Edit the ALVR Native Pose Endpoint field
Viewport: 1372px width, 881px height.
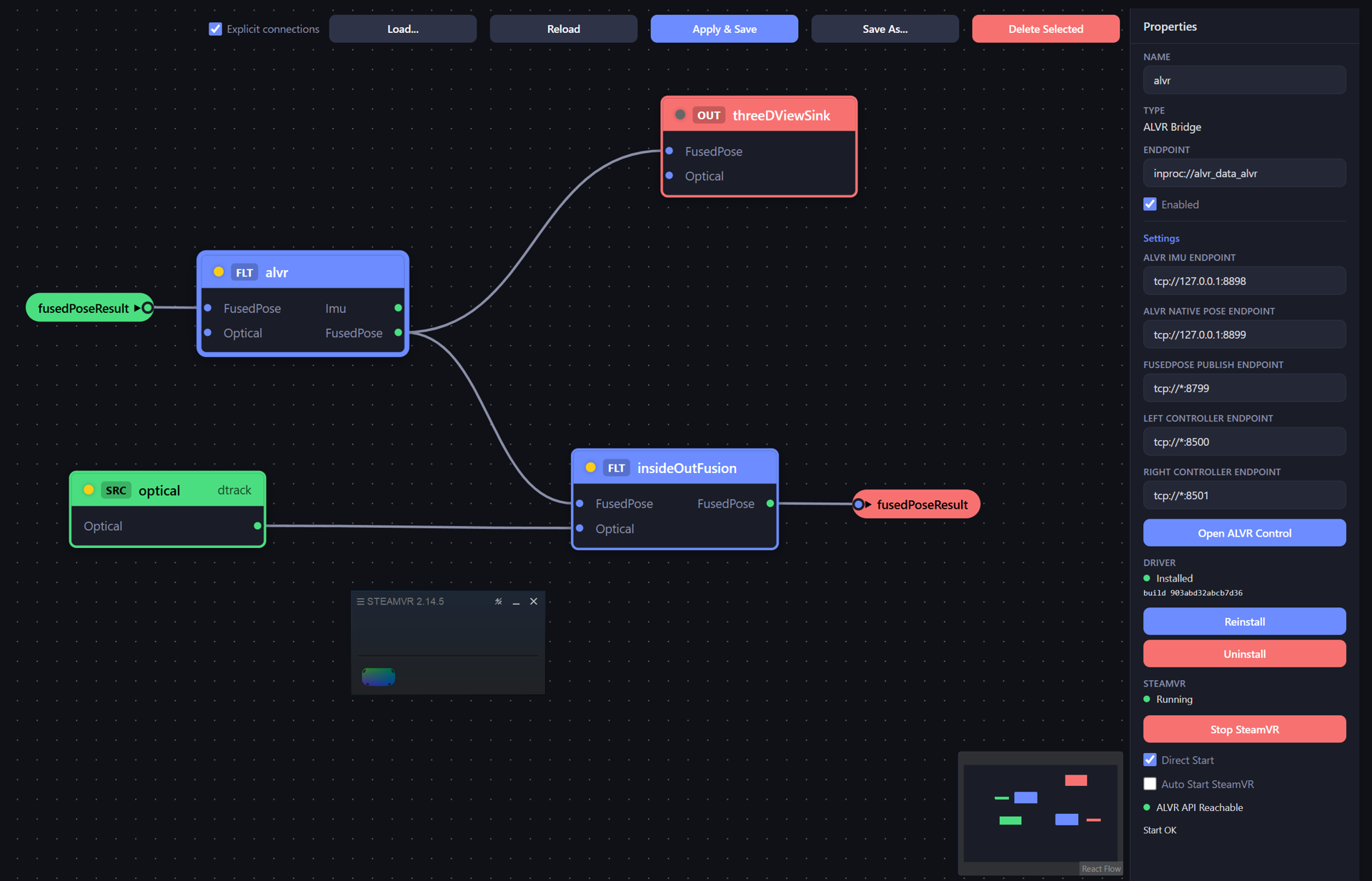[1244, 334]
